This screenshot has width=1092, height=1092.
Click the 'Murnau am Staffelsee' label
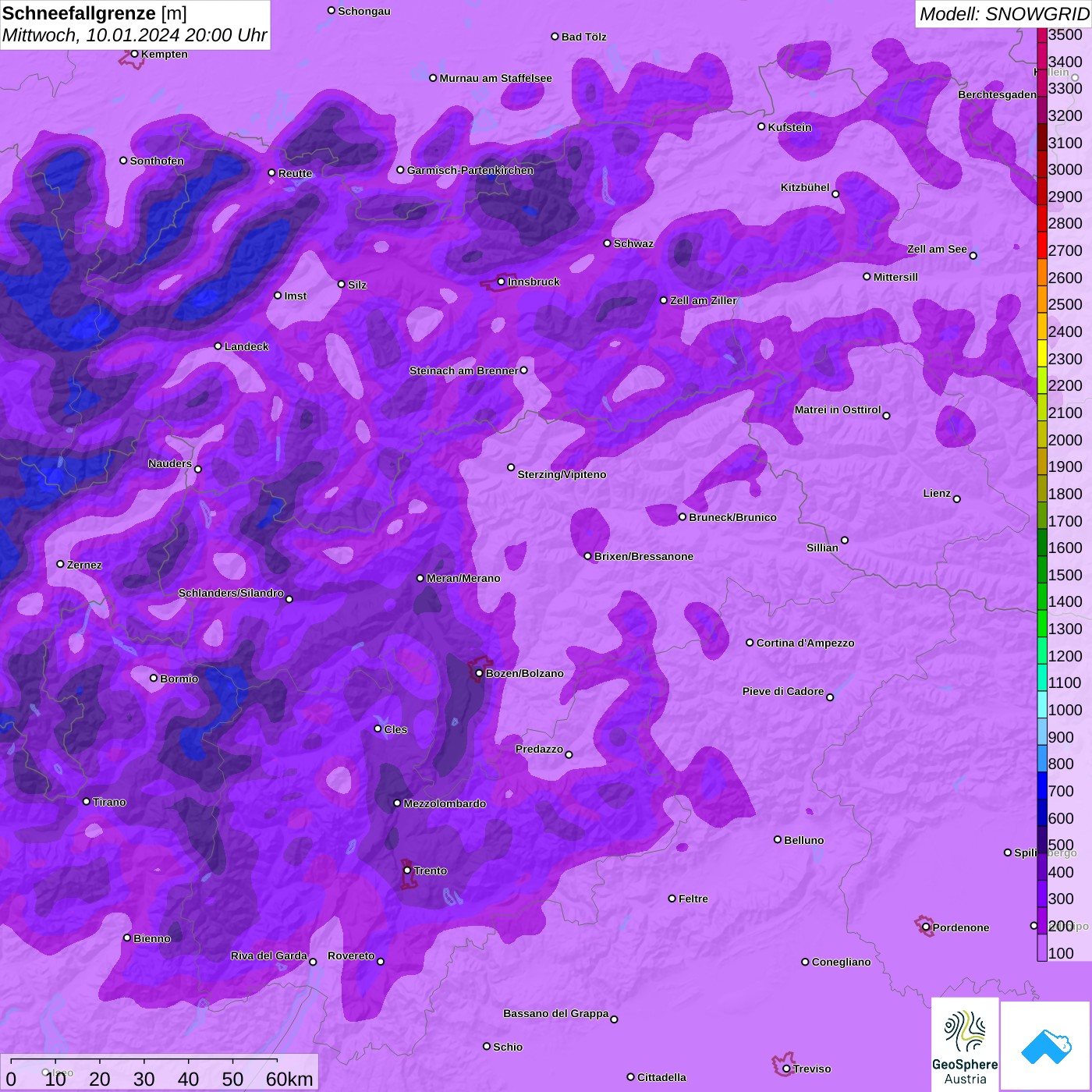point(495,78)
